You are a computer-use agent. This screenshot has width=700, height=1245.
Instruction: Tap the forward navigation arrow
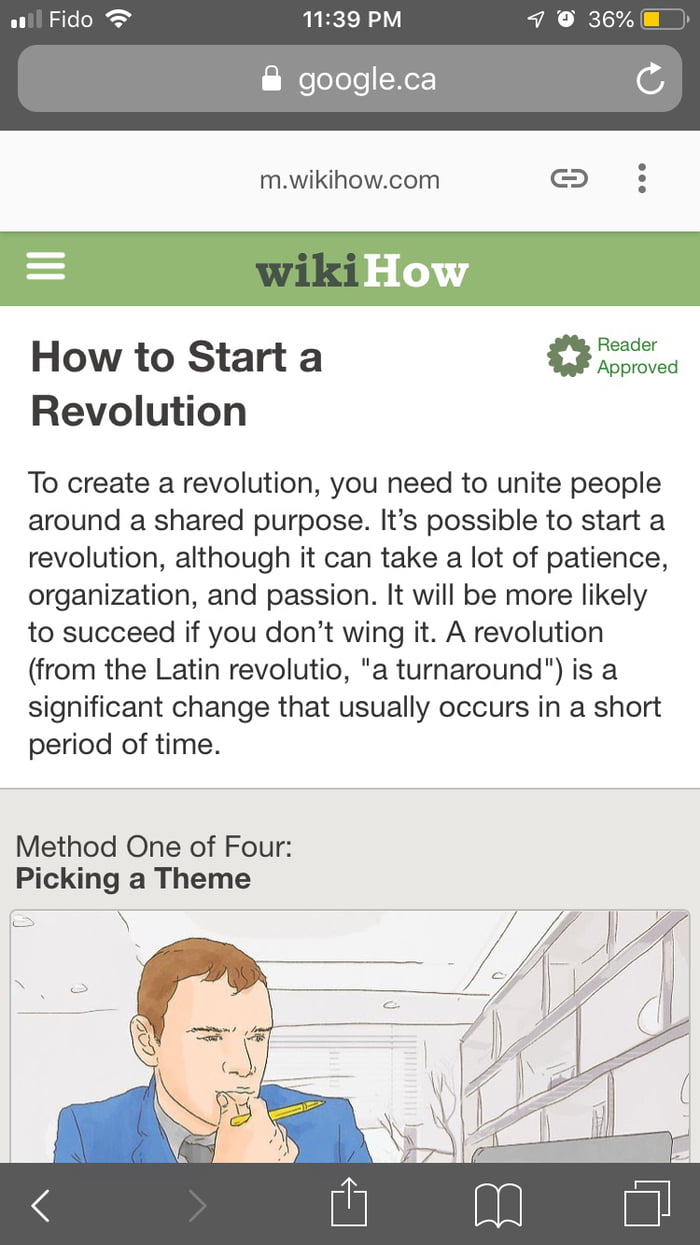(198, 1205)
